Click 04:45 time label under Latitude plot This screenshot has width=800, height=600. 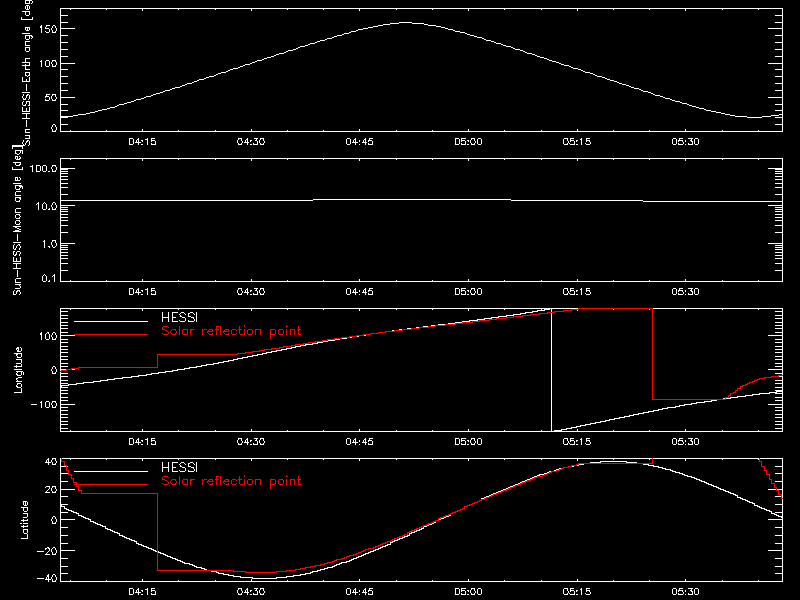(360, 592)
